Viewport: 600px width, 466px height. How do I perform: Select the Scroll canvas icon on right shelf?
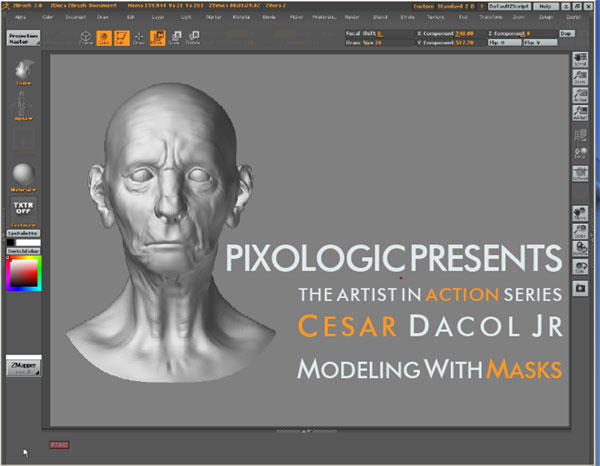(x=580, y=59)
